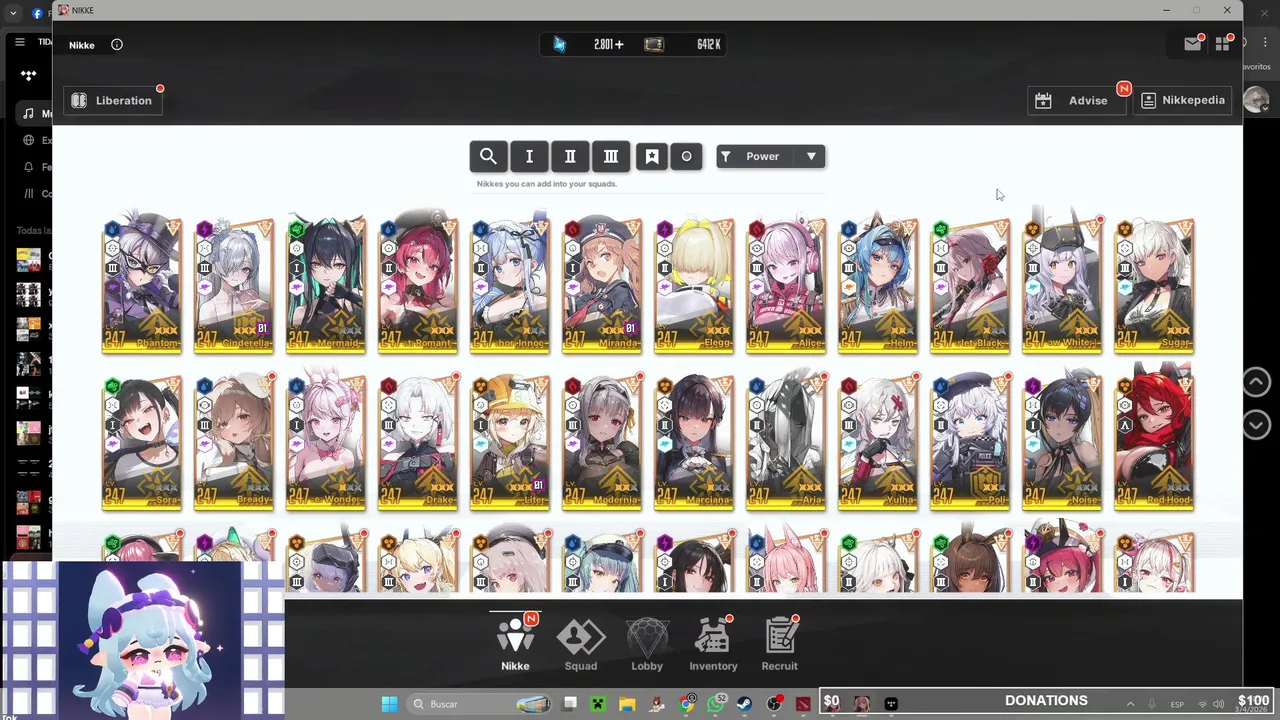The image size is (1280, 720).
Task: Toggle the bookmark favorites filter
Action: pyautogui.click(x=651, y=156)
